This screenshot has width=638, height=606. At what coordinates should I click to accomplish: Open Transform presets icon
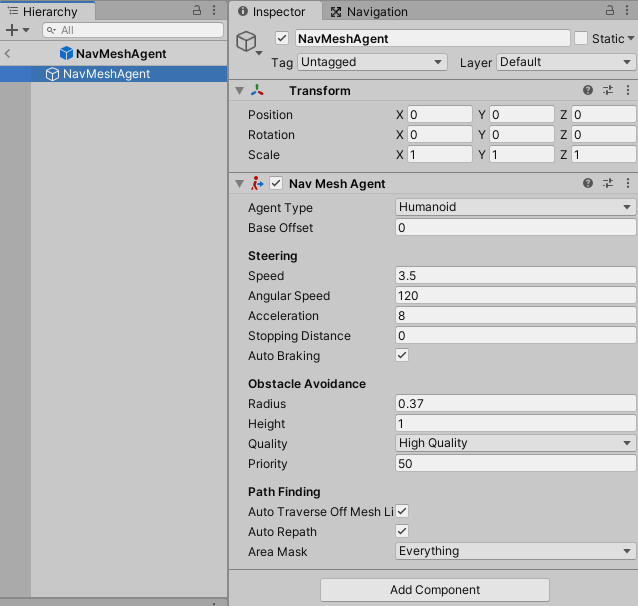tap(608, 90)
